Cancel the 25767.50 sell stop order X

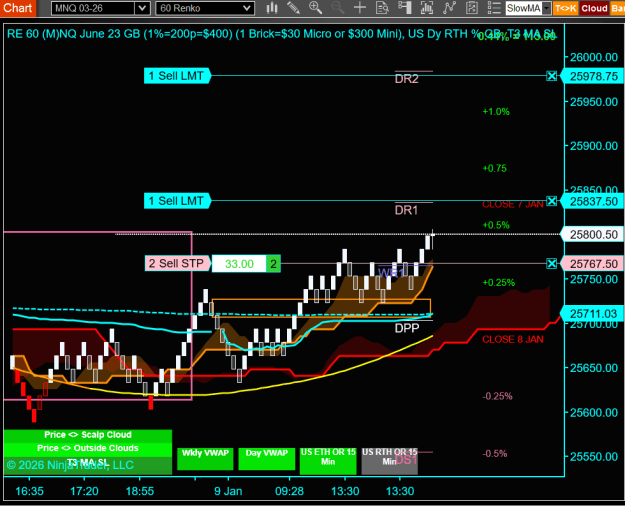tap(551, 264)
